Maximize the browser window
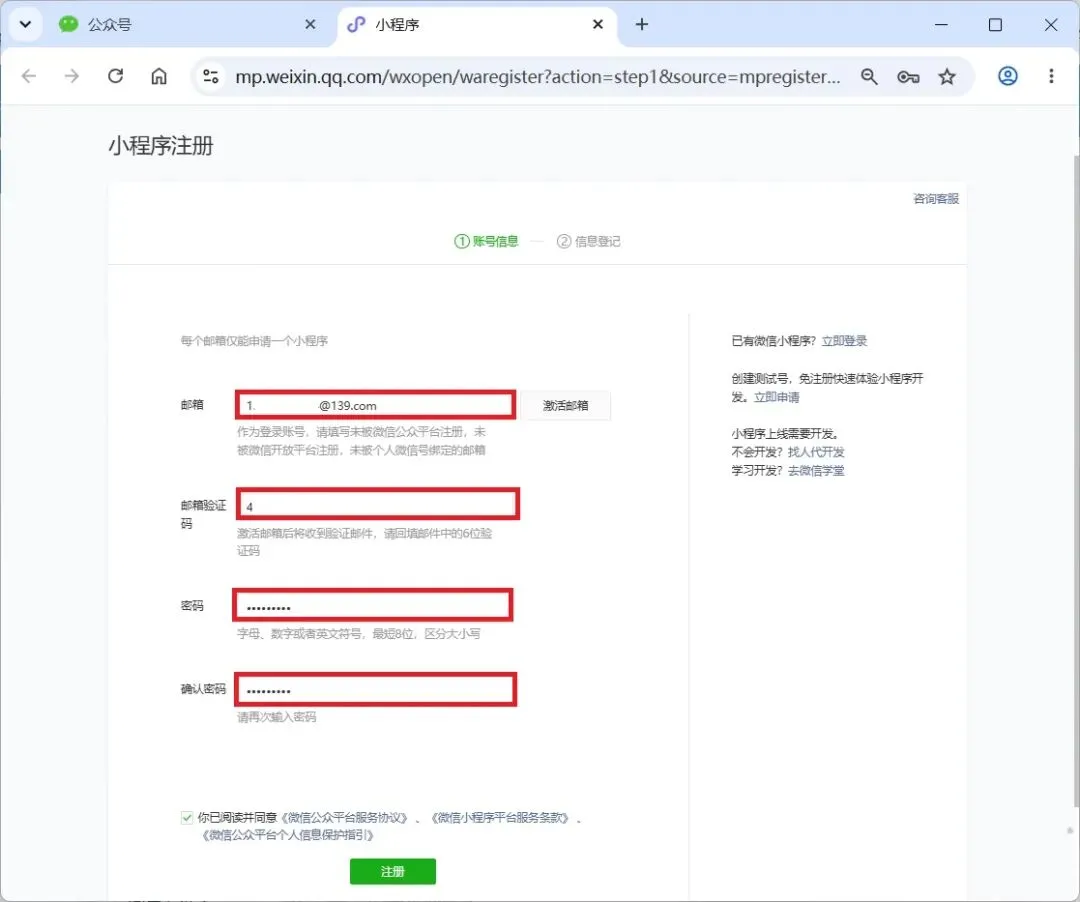Image resolution: width=1080 pixels, height=902 pixels. click(x=995, y=25)
